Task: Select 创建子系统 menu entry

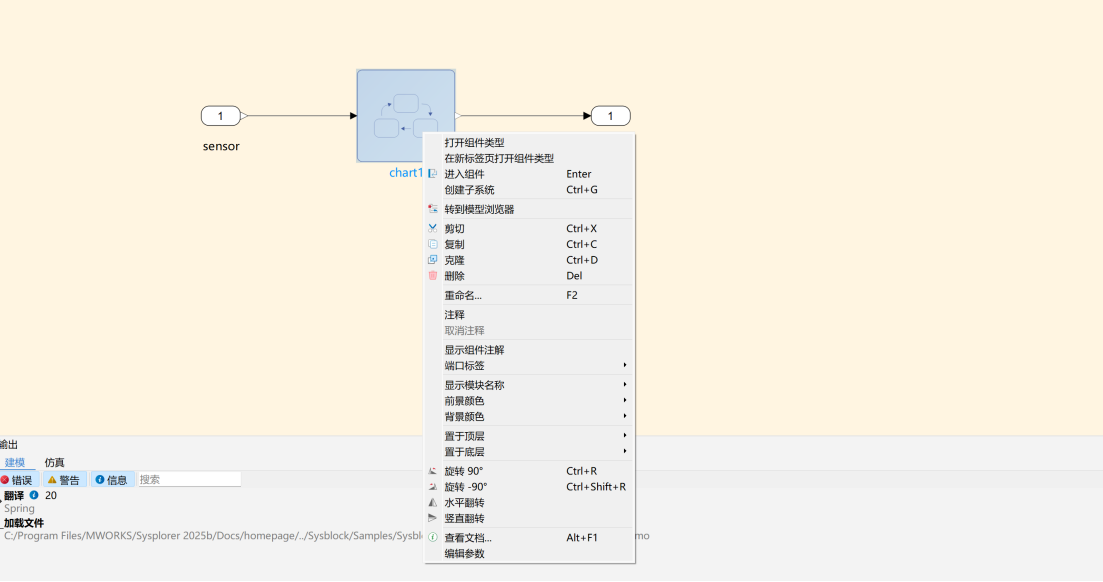Action: coord(529,190)
